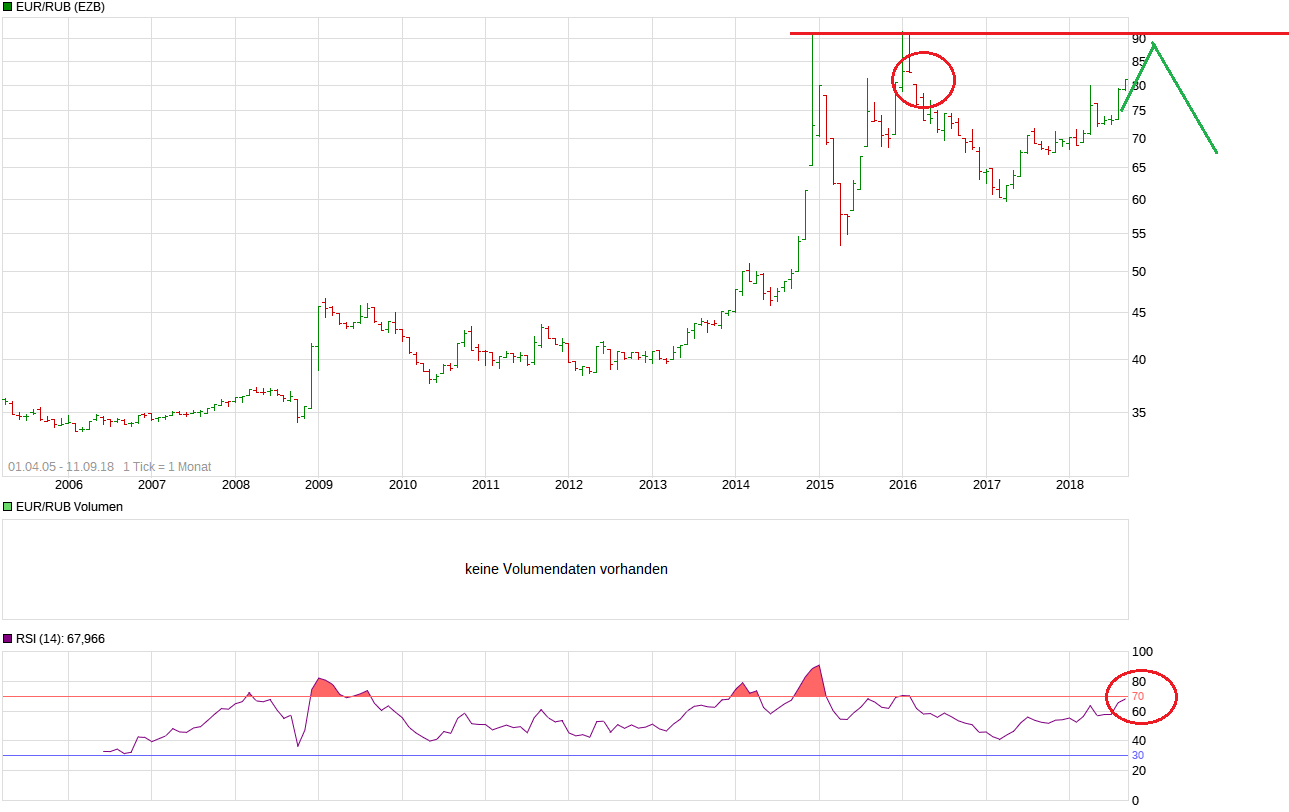Click the keine Volumendaten vorhanden message
The width and height of the screenshot is (1289, 812).
pyautogui.click(x=566, y=568)
